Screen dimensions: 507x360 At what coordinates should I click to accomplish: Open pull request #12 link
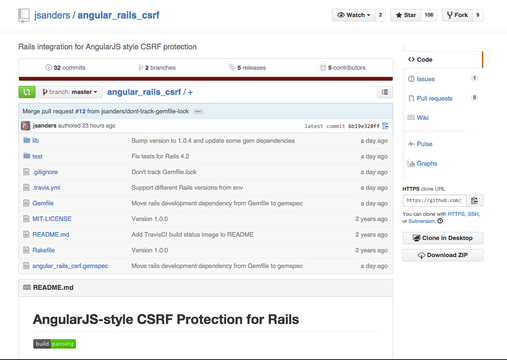pyautogui.click(x=80, y=111)
